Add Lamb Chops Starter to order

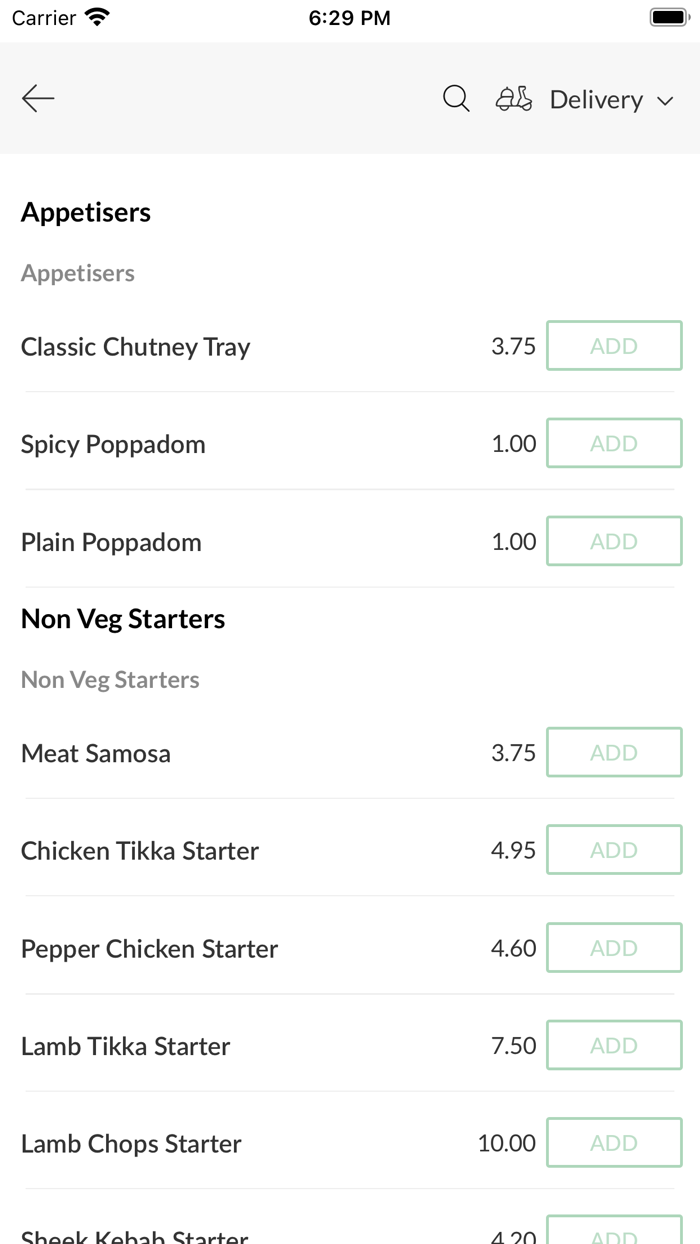coord(614,1142)
